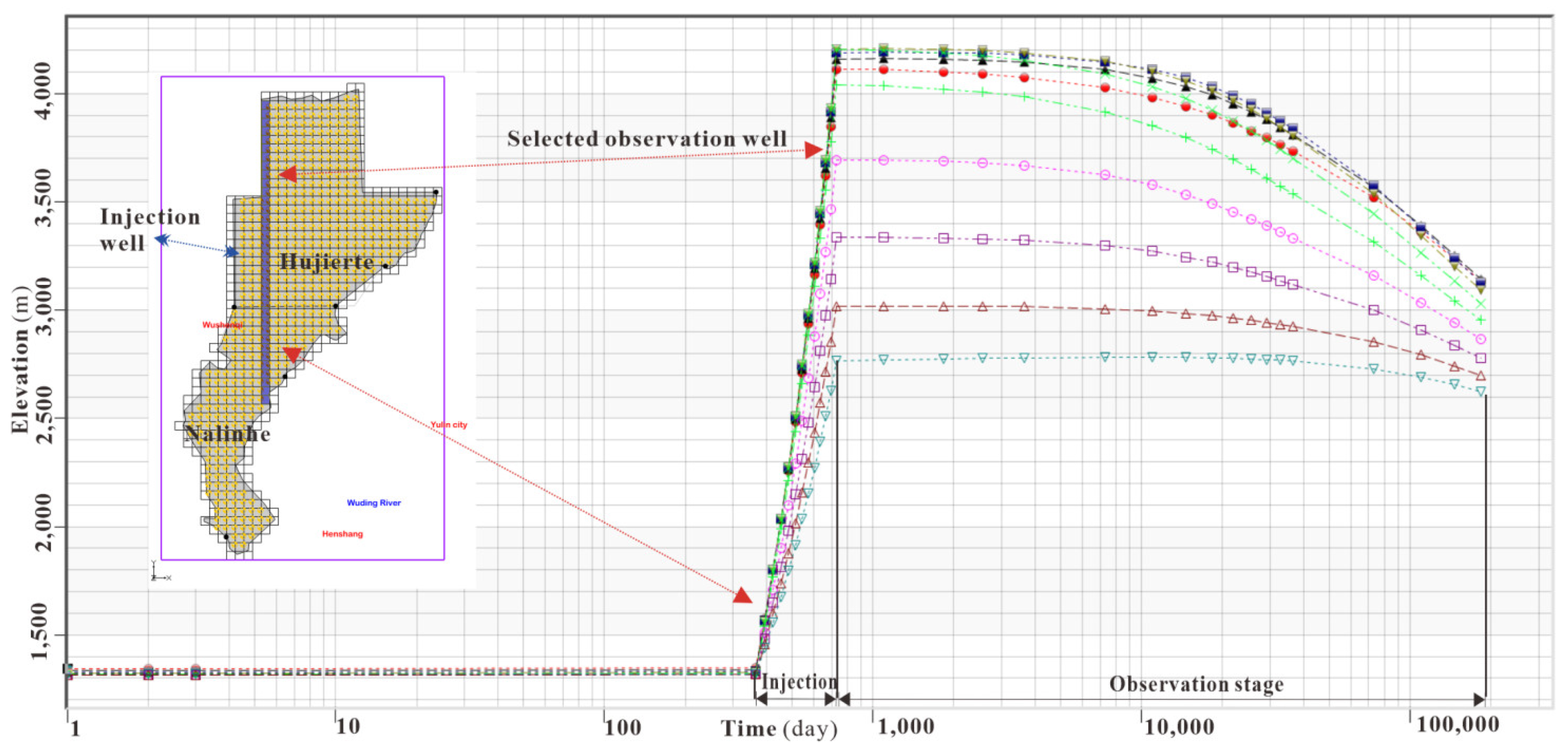Screen dimensions: 1568x753
Task: Click the blue arrowhead touching the map grid
Action: point(232,252)
